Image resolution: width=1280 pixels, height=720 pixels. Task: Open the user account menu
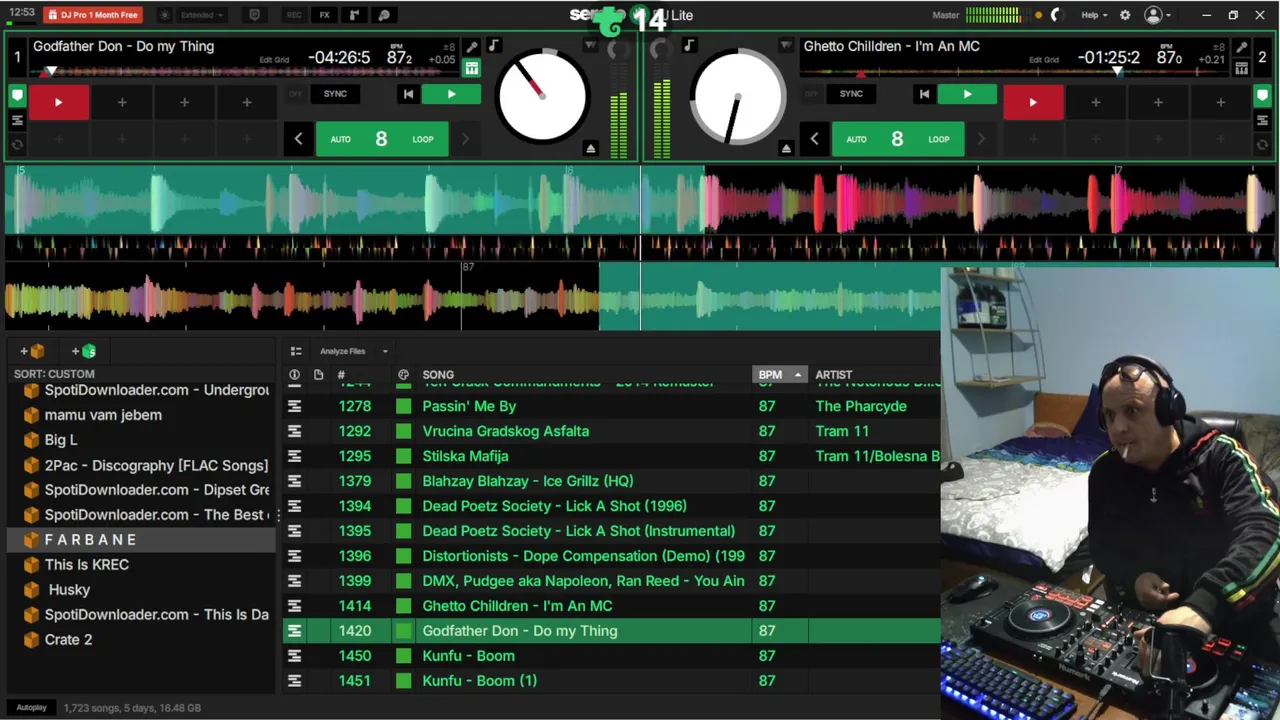coord(1158,15)
